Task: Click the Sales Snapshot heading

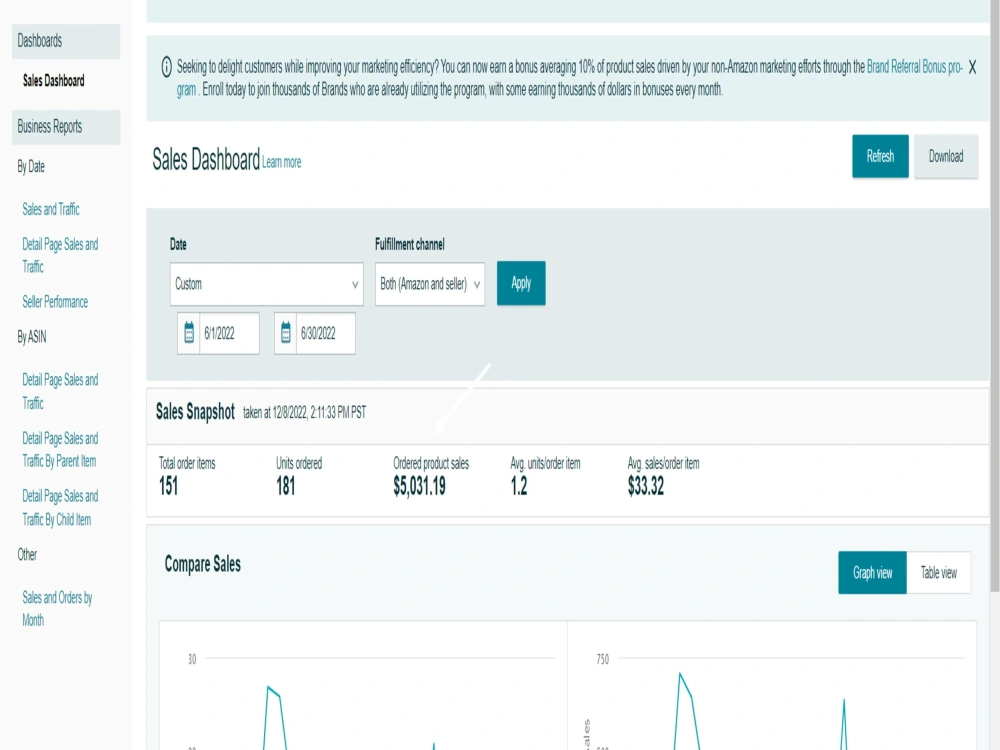Action: (195, 412)
